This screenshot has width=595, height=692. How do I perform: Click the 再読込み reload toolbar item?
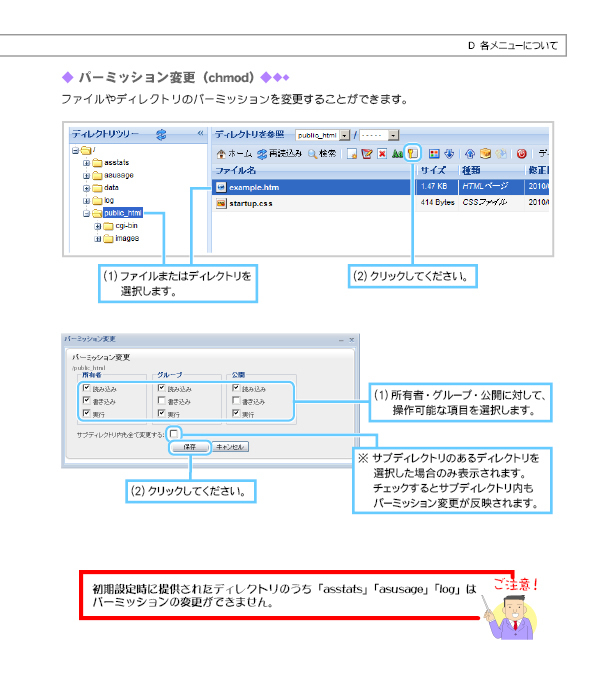[x=279, y=154]
